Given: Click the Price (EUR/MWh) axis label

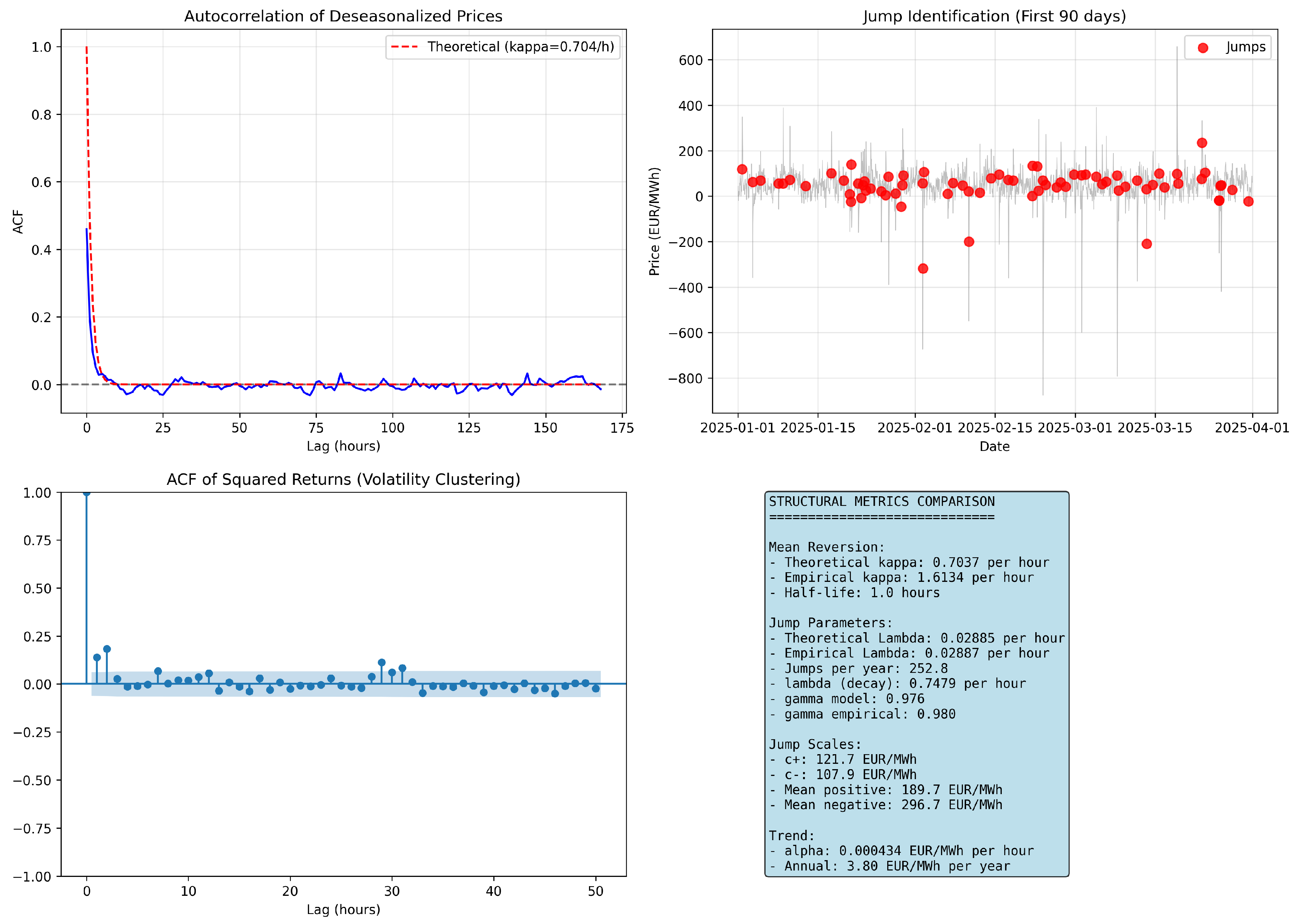Looking at the screenshot, I should 654,221.
